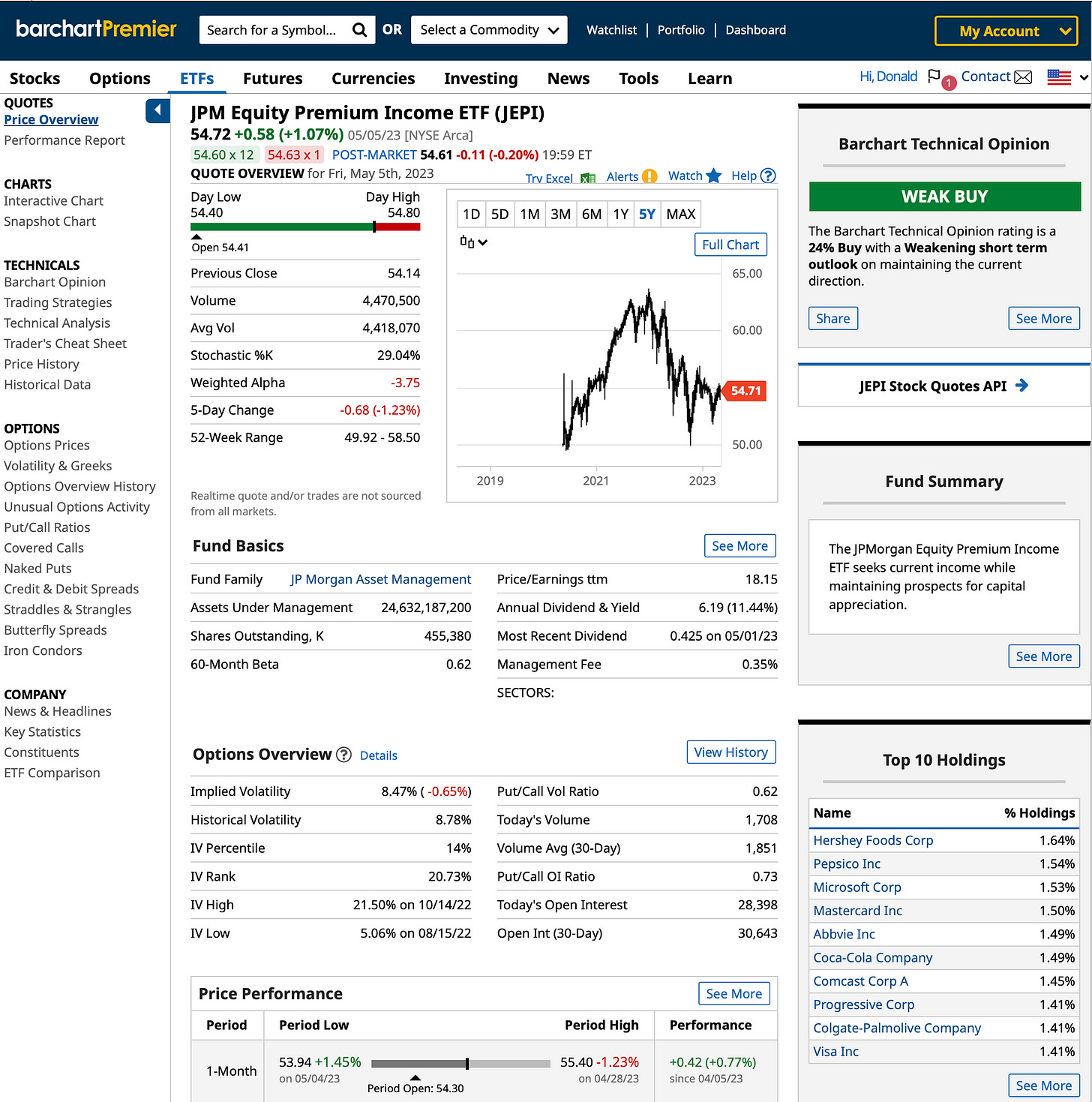Open Help using the question mark icon
Viewport: 1092px width, 1102px height.
(x=768, y=175)
